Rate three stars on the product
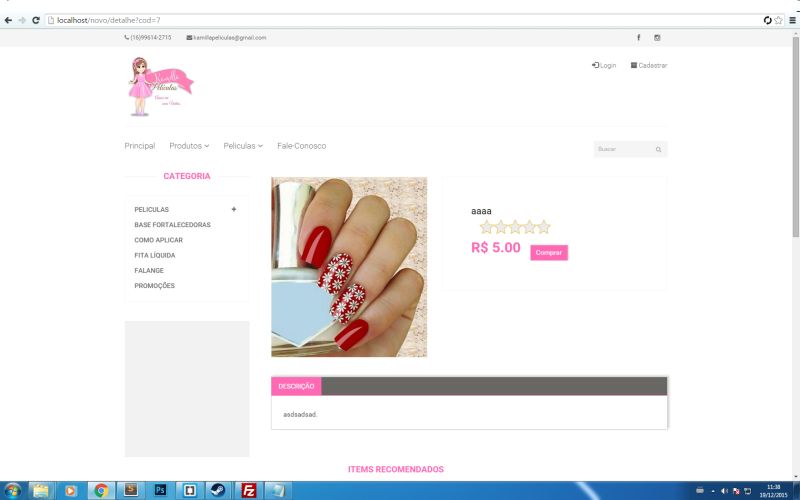 pyautogui.click(x=515, y=227)
